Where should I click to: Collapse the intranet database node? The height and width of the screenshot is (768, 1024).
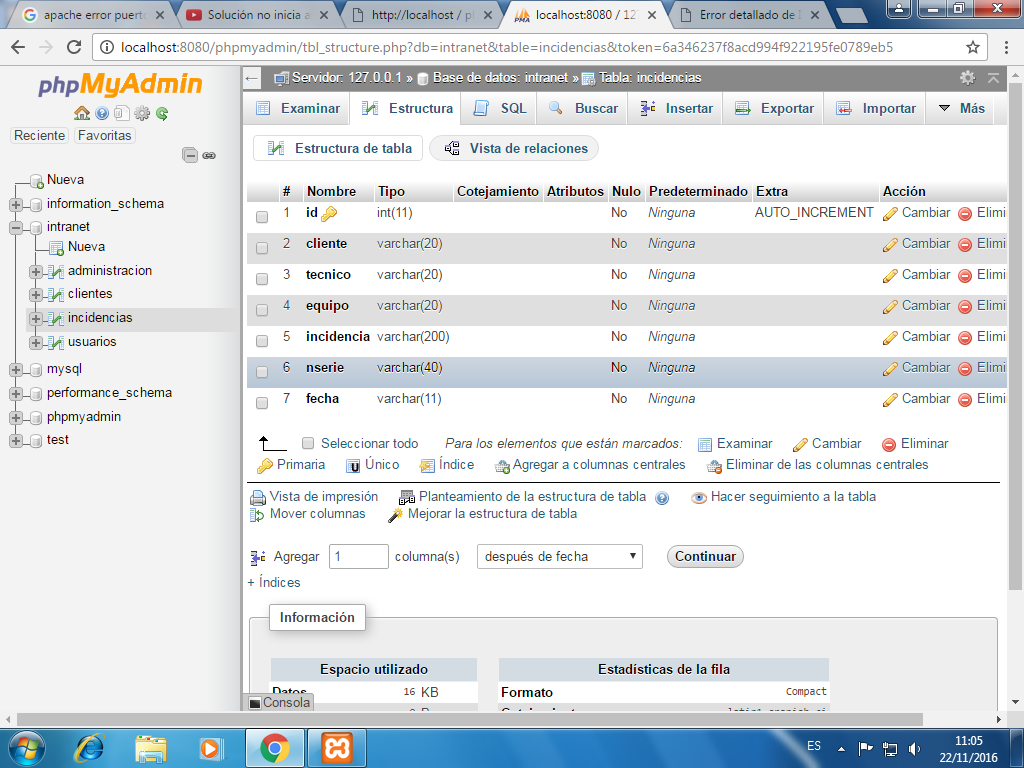(16, 228)
